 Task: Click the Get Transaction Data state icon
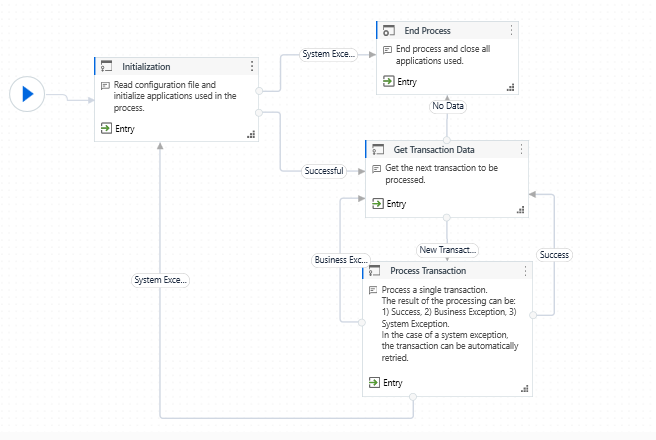pos(378,150)
